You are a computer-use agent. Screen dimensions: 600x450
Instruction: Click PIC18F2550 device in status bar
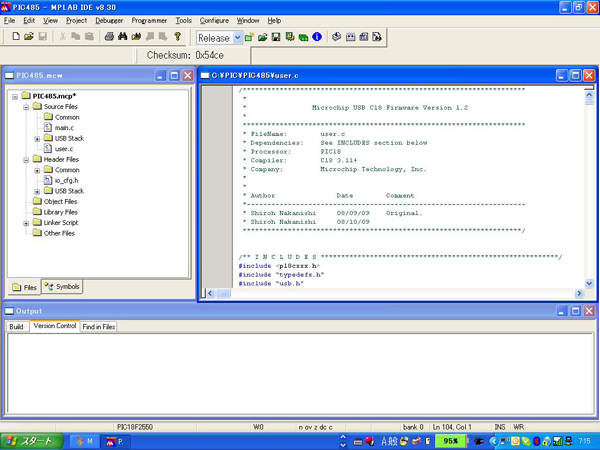[x=135, y=427]
